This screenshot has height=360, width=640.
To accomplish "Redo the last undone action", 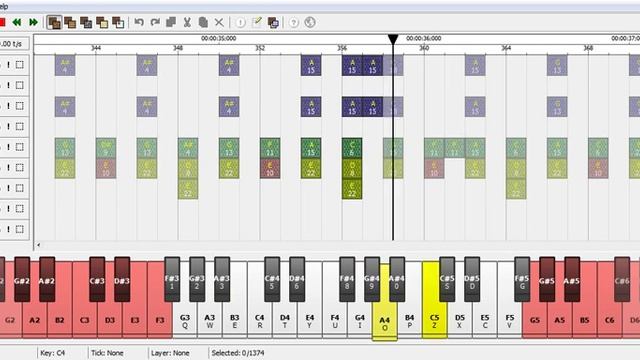I will tap(155, 22).
